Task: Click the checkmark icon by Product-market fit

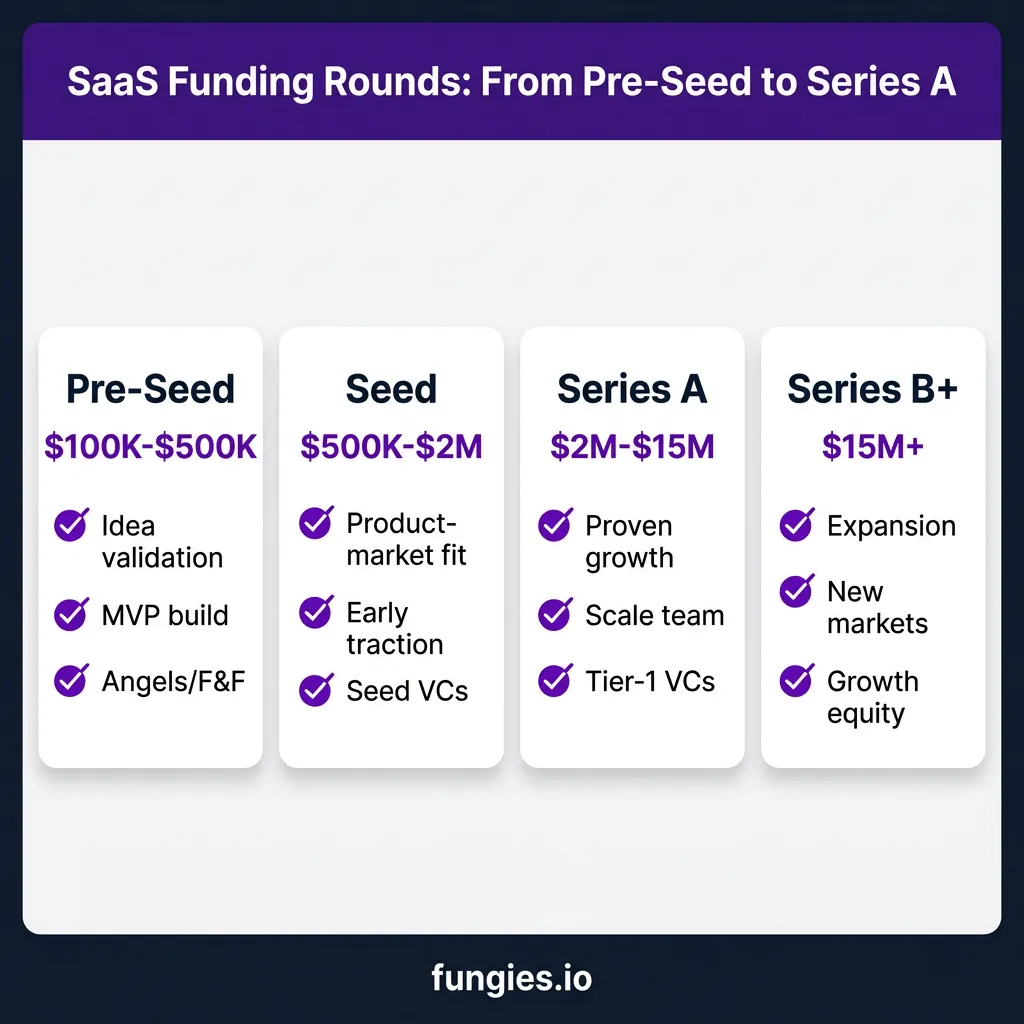Action: [316, 522]
